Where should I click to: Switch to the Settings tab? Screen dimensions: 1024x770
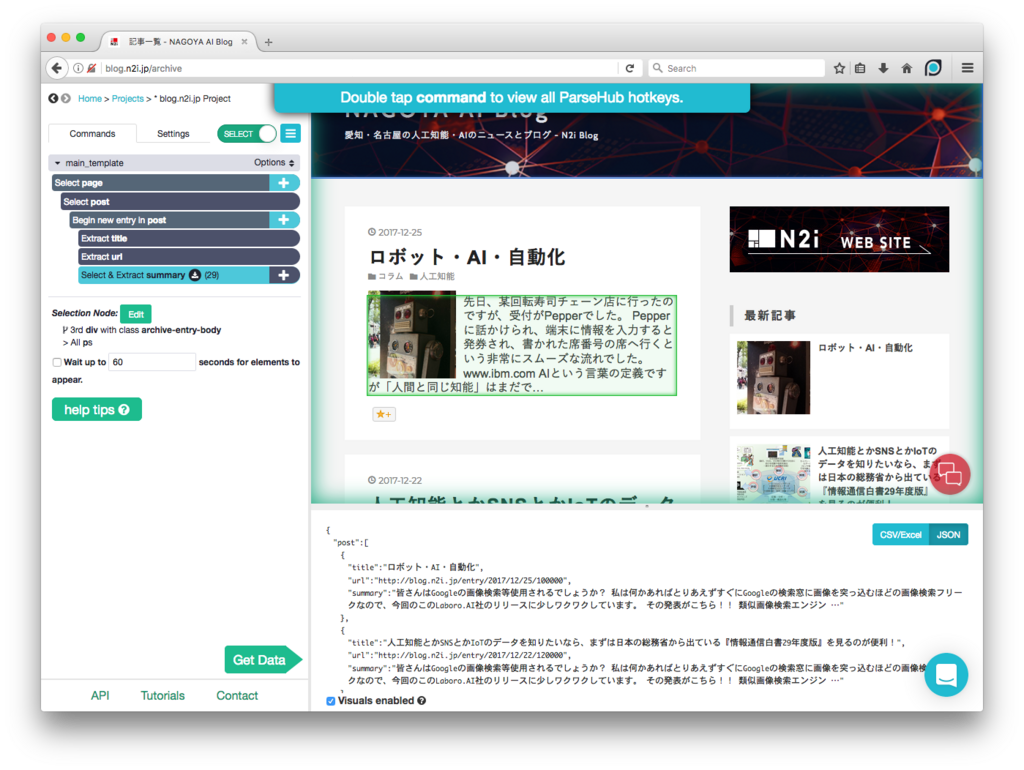point(173,133)
